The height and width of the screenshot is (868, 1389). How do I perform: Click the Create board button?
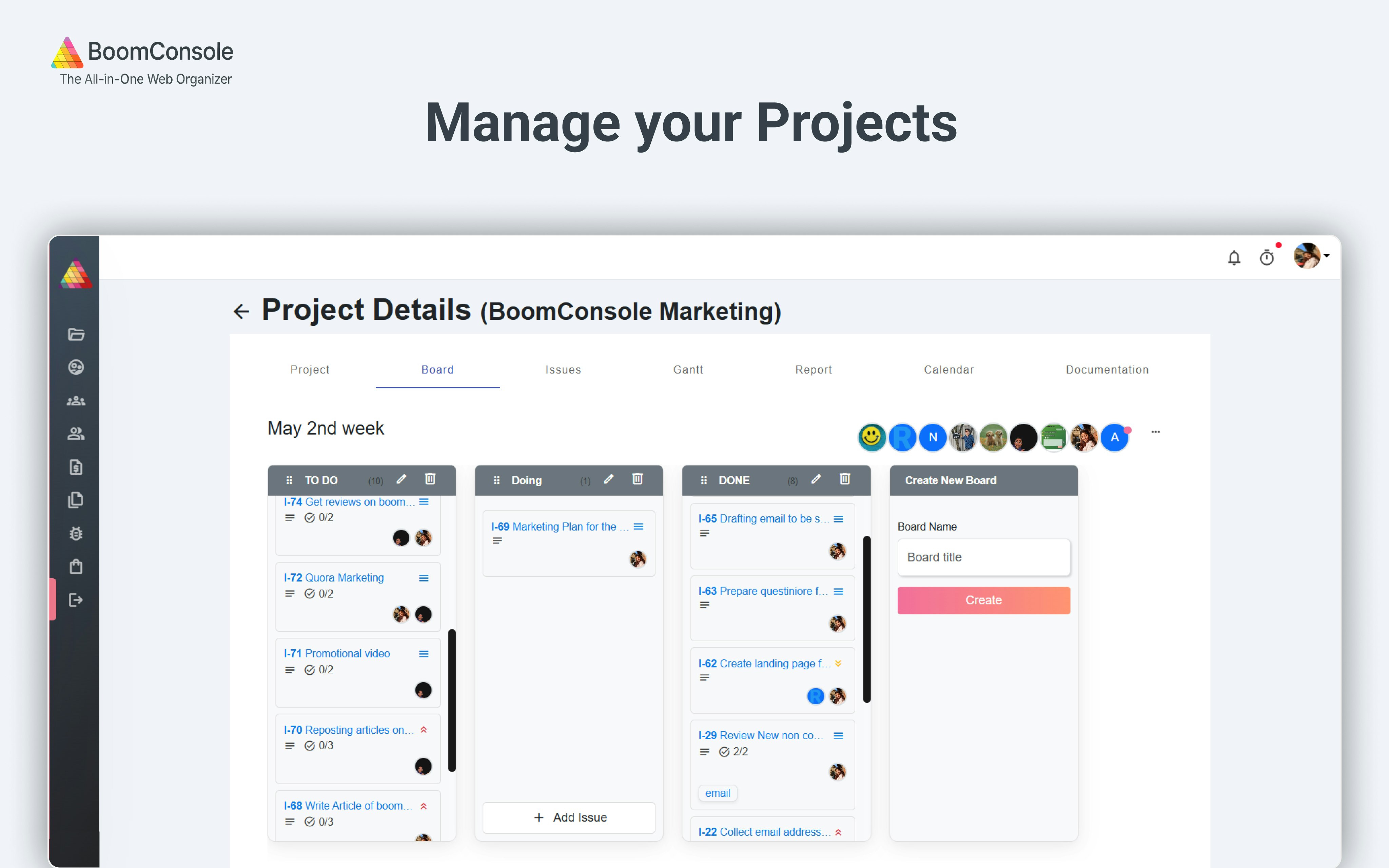coord(983,600)
